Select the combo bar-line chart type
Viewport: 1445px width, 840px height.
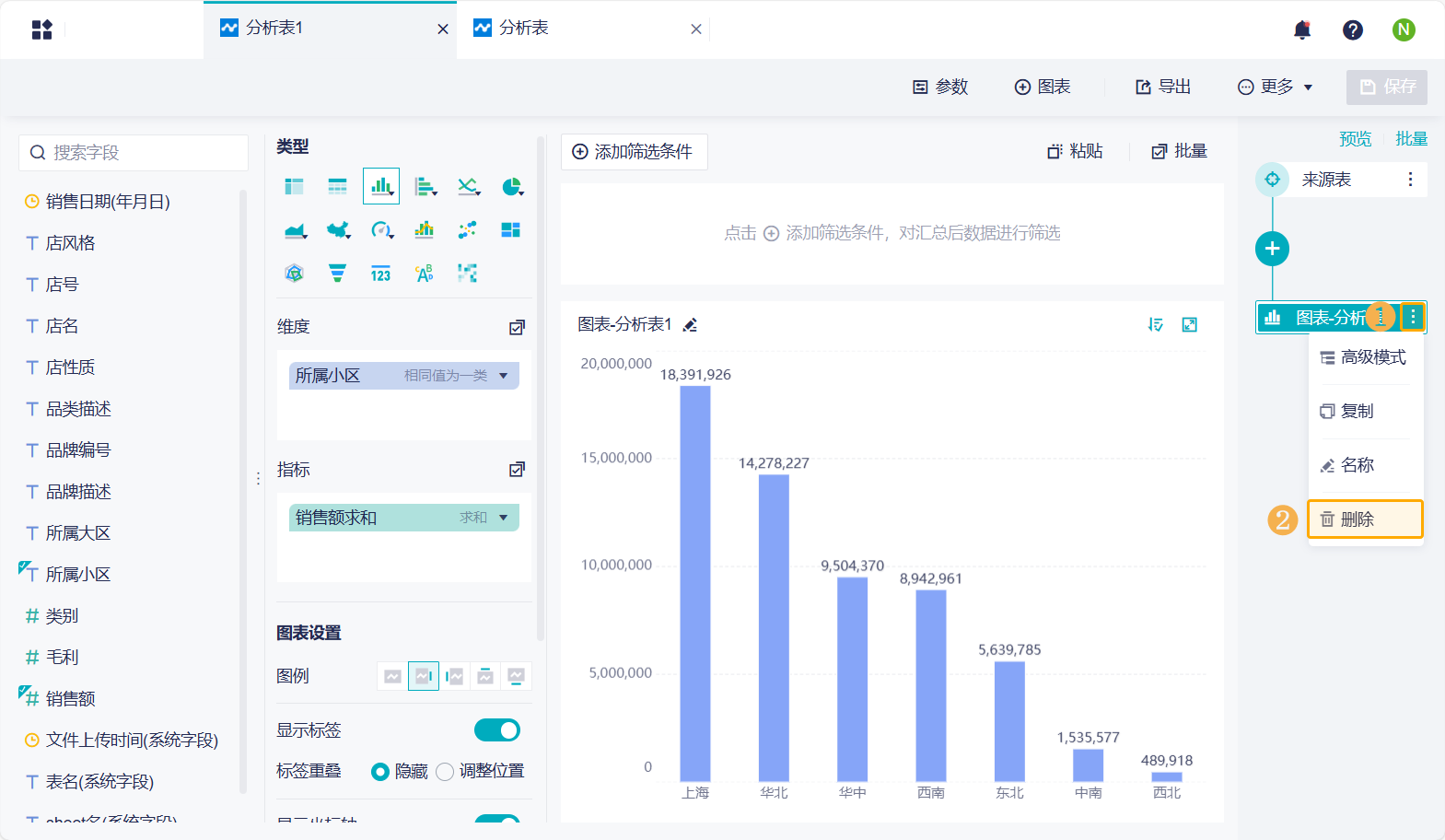click(x=425, y=230)
